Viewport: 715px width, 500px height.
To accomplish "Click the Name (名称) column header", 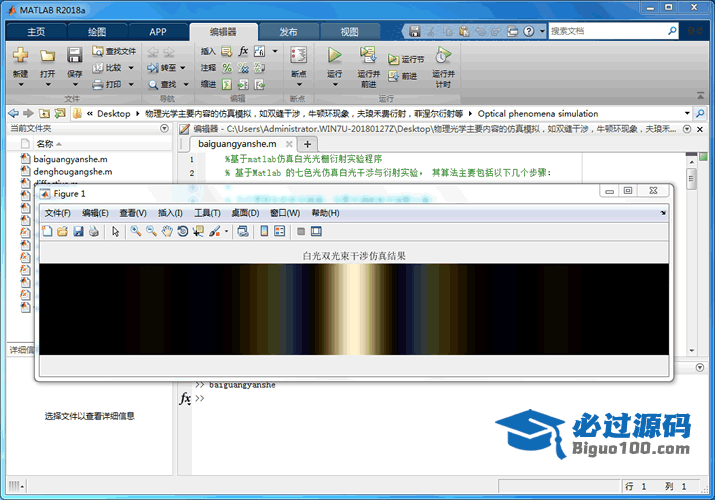I will coord(45,144).
